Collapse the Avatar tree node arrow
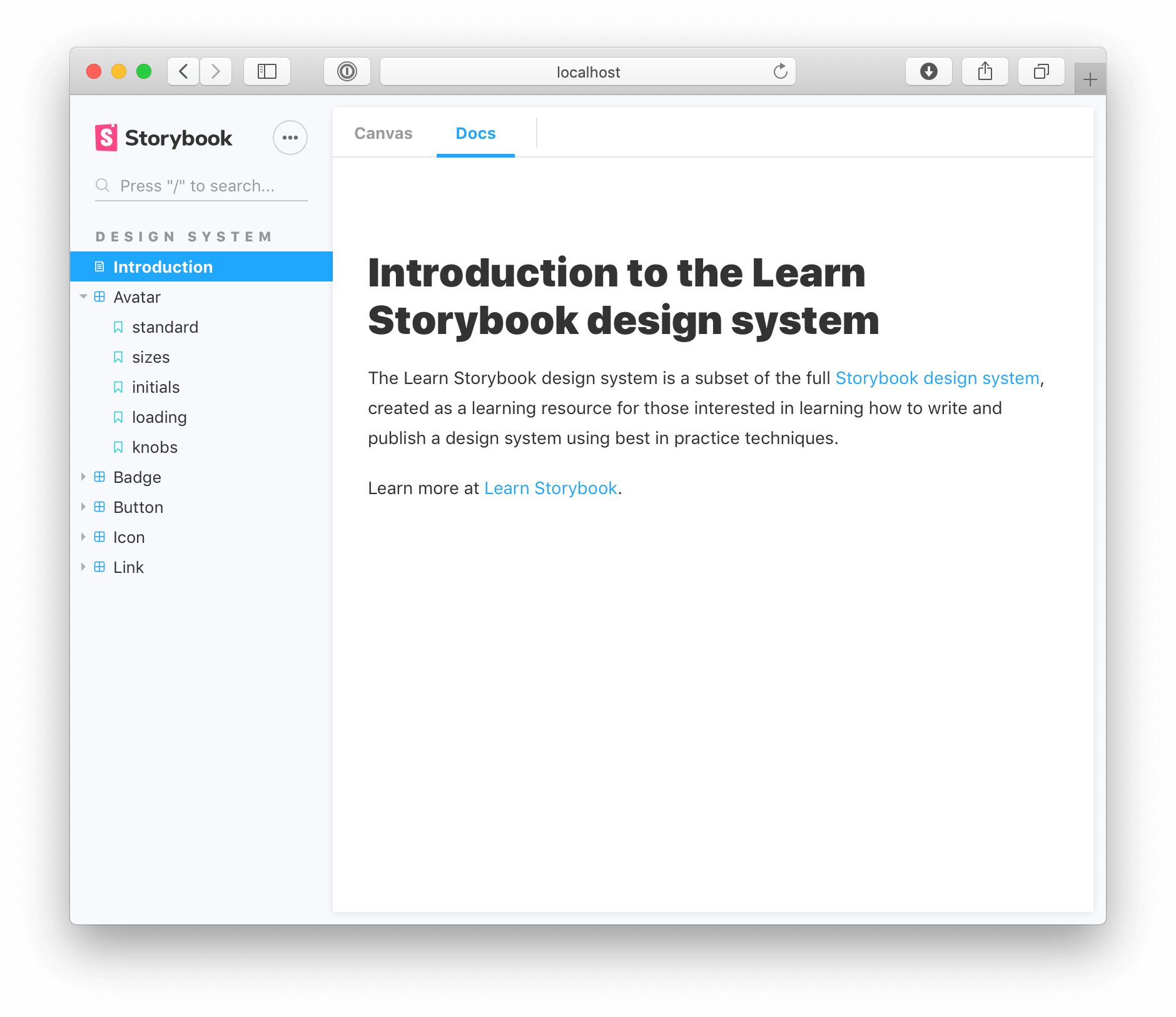 pyautogui.click(x=83, y=296)
